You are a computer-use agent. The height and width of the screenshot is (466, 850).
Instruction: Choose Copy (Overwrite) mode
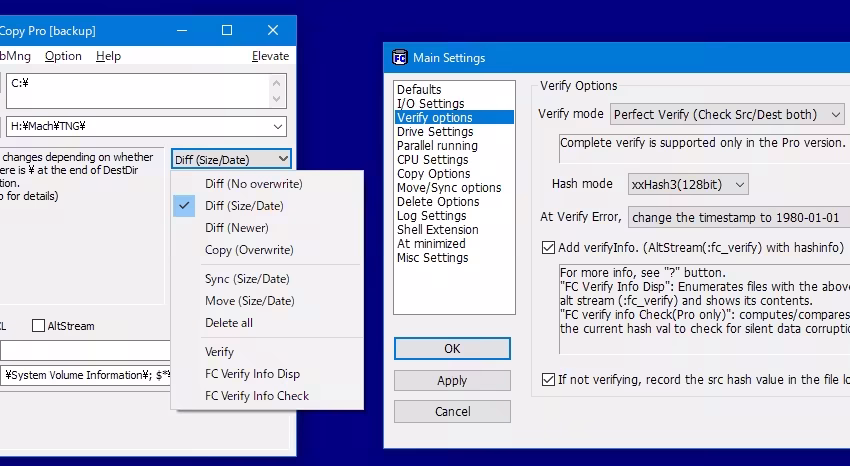pos(249,250)
